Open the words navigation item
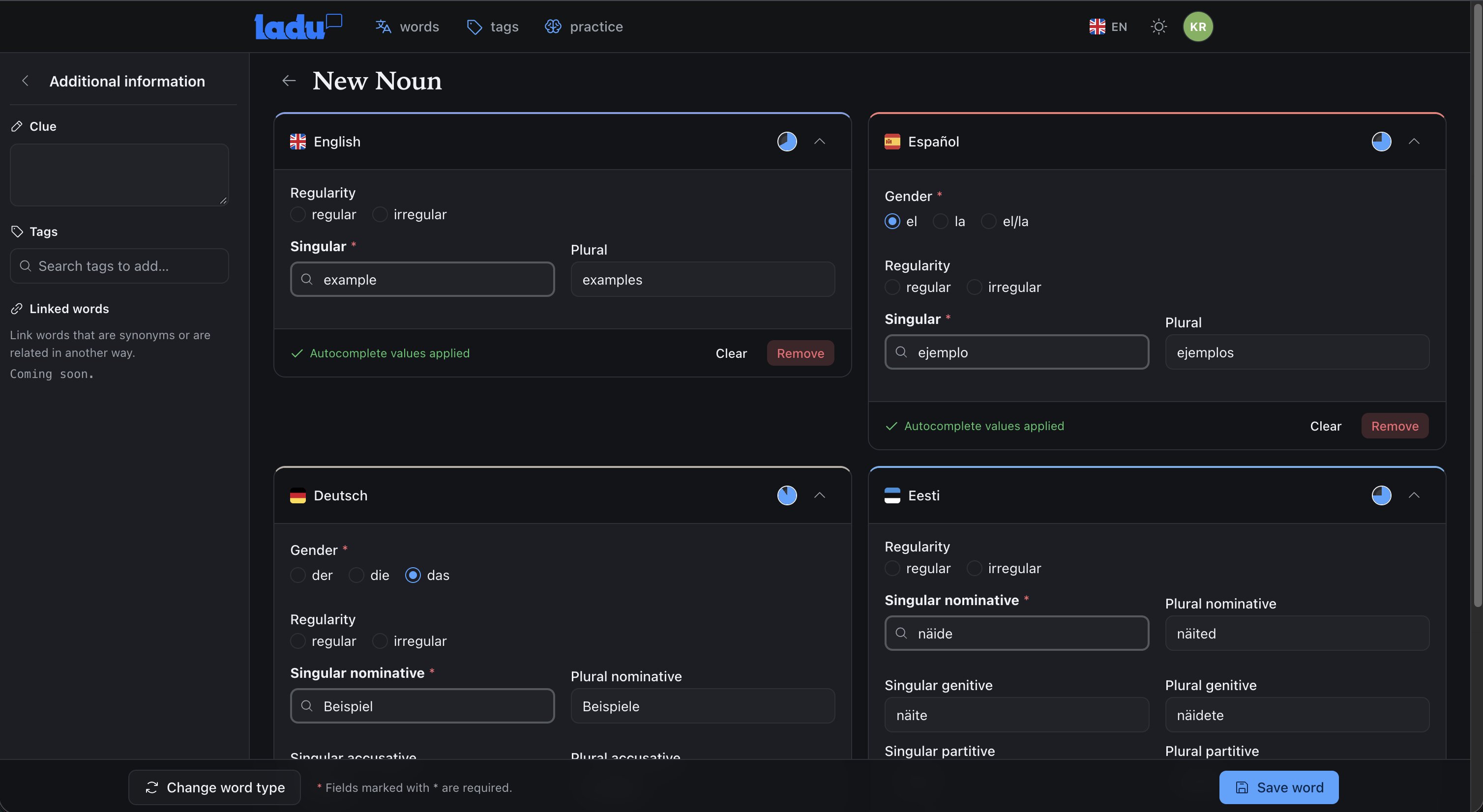1483x812 pixels. tap(407, 27)
